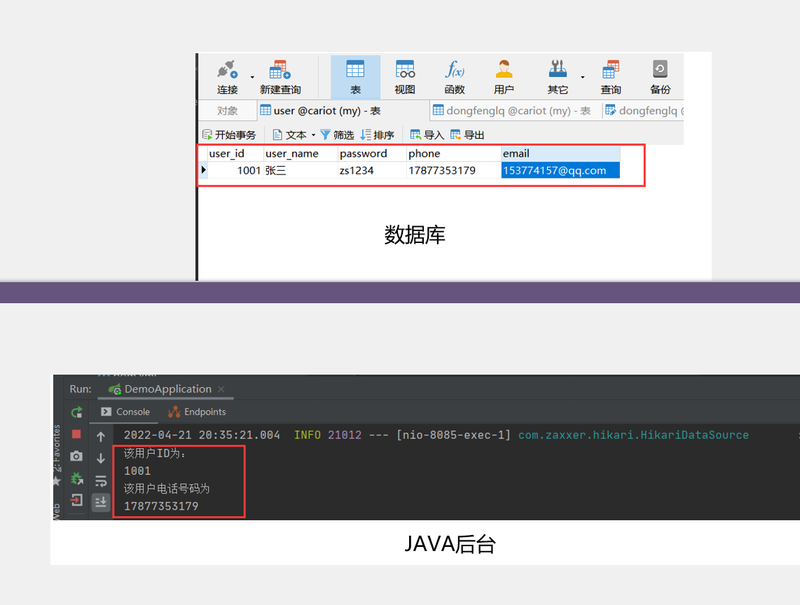
Task: Click the email column header
Action: (x=560, y=154)
